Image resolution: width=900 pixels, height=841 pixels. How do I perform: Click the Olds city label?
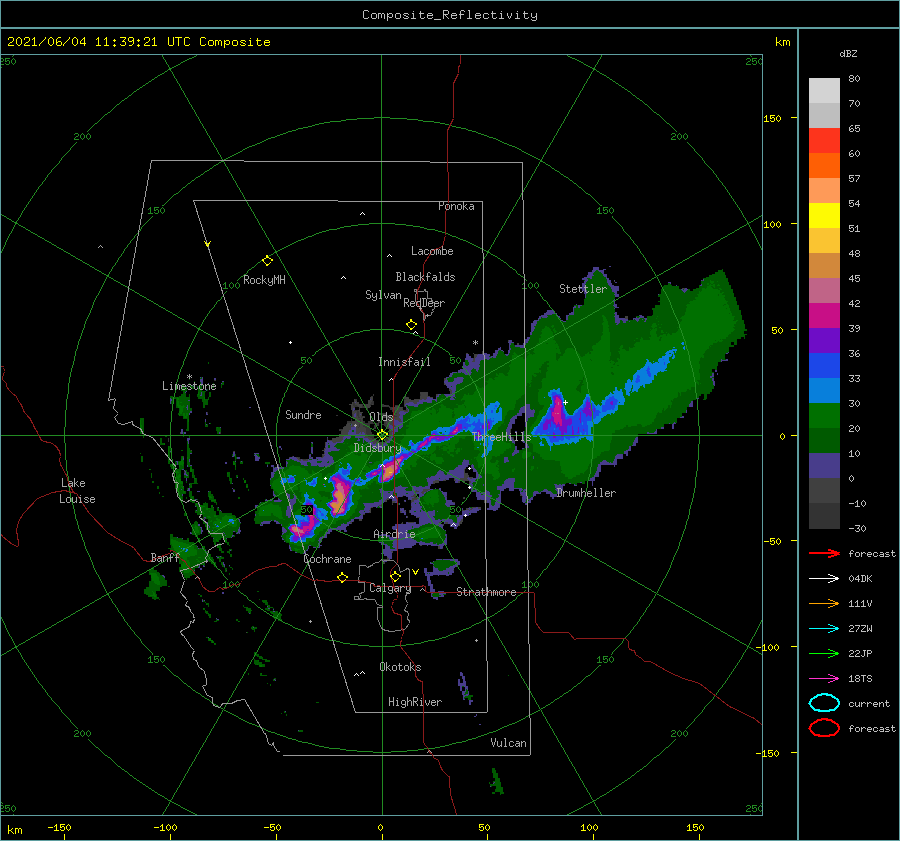click(x=381, y=417)
